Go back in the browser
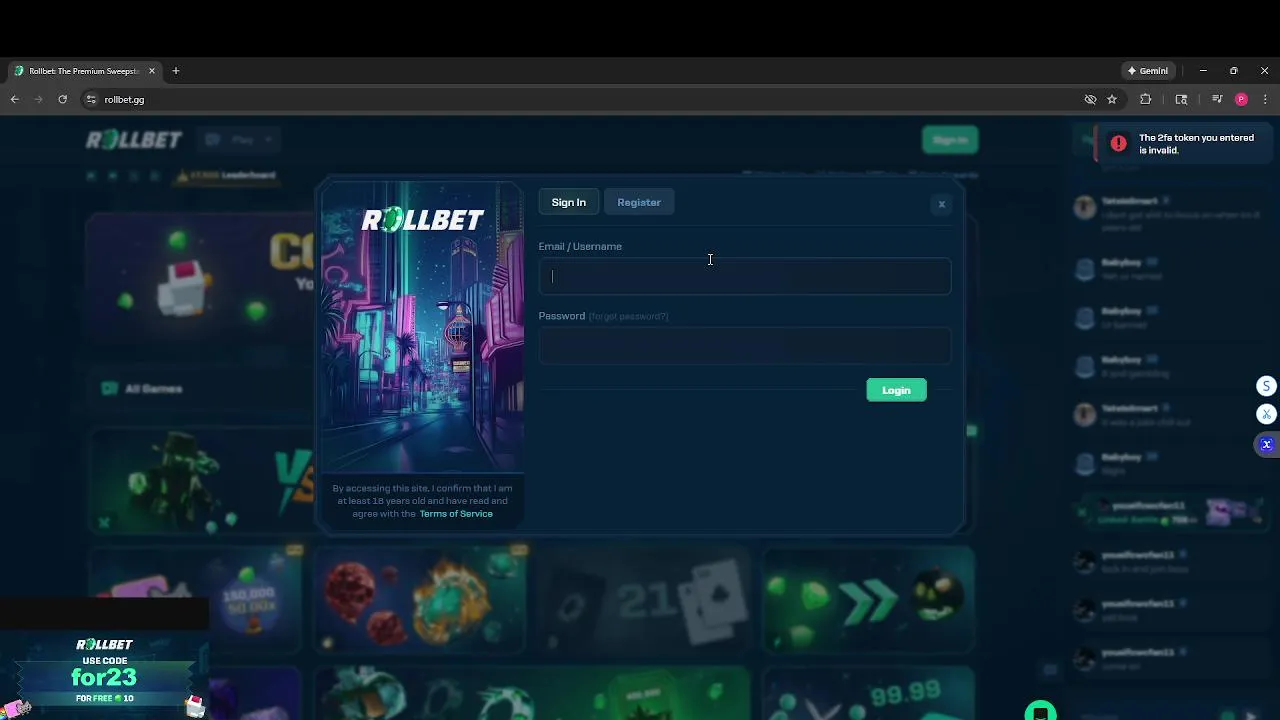This screenshot has width=1280, height=720. pyautogui.click(x=15, y=99)
